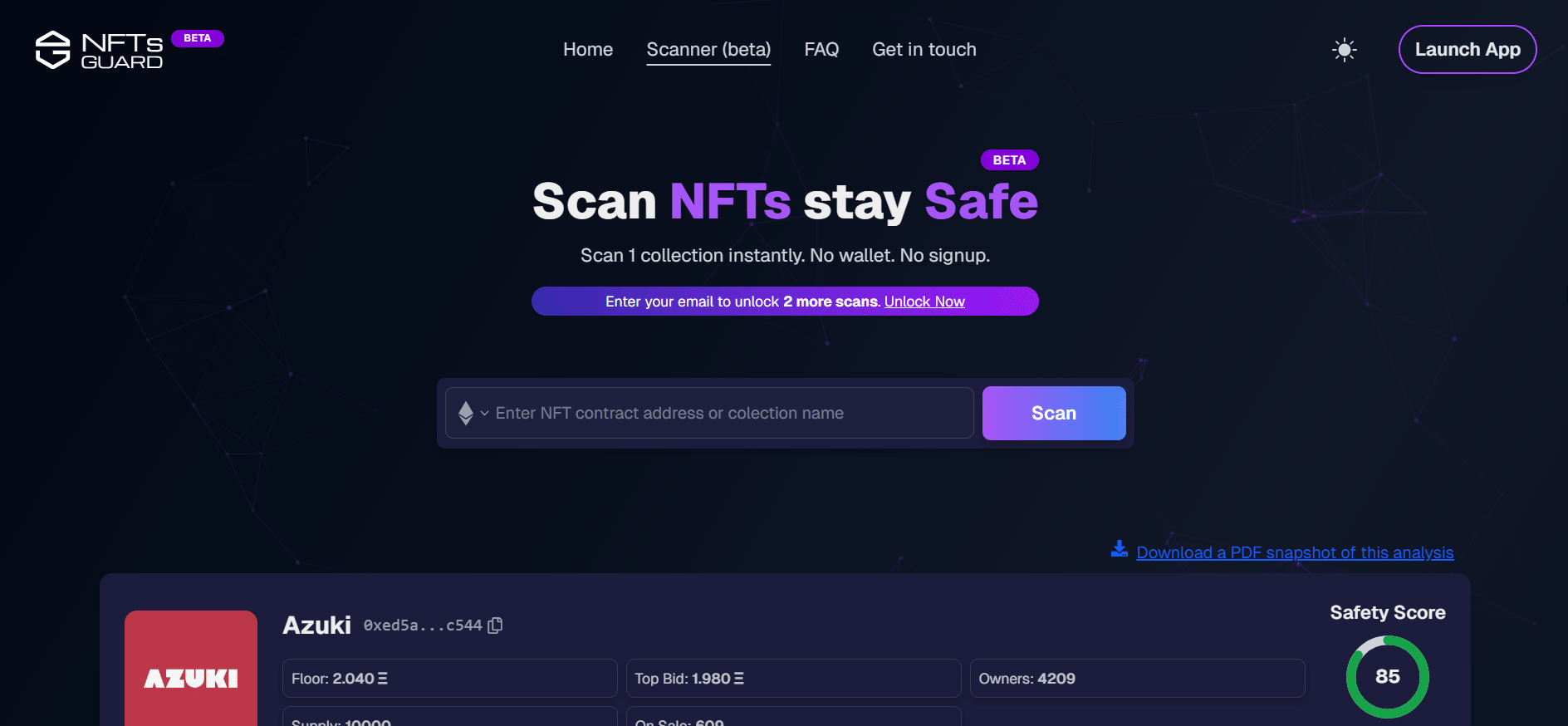
Task: Select the Floor price box
Action: point(449,679)
